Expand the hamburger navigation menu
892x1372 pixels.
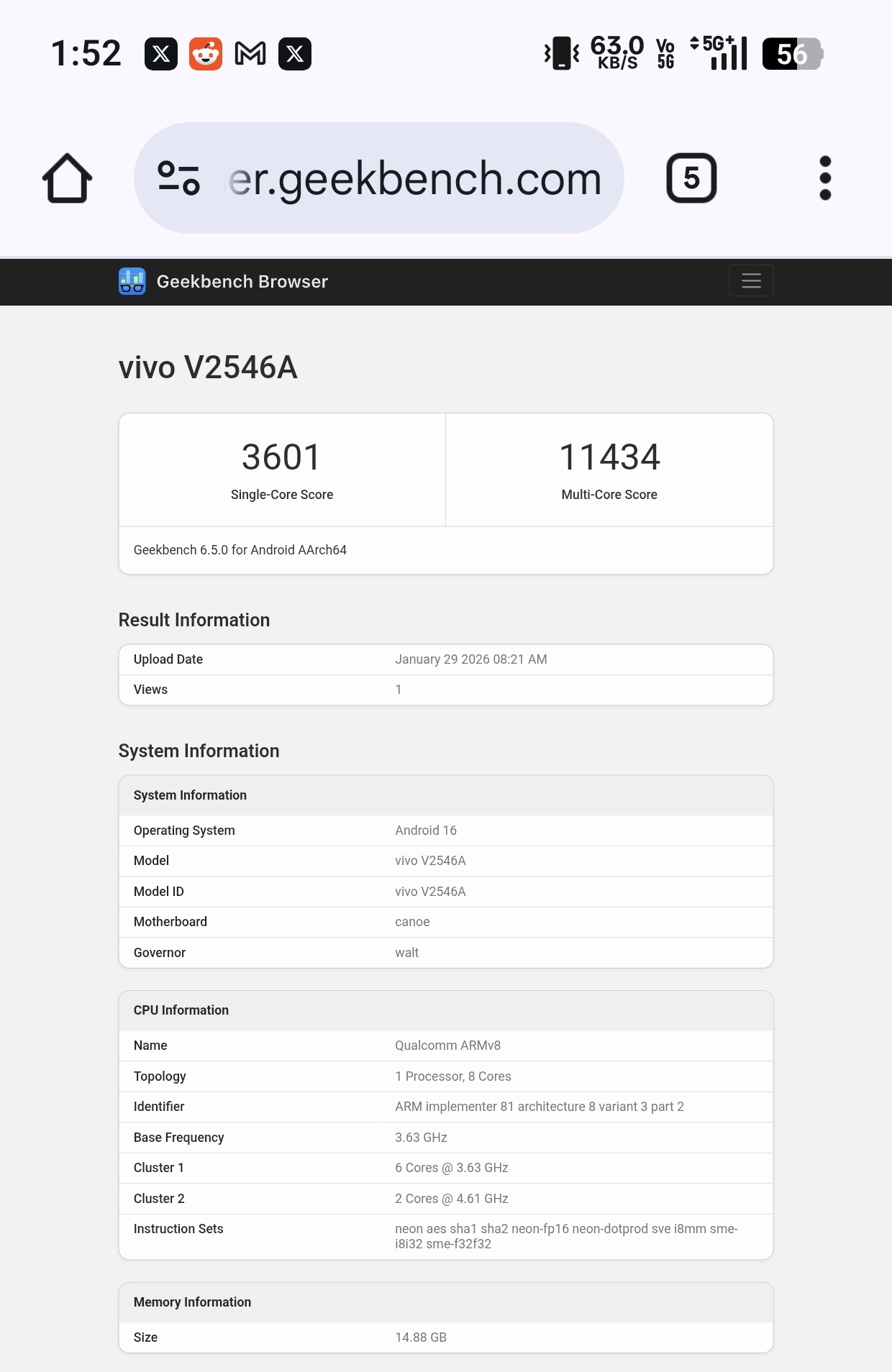pos(751,280)
